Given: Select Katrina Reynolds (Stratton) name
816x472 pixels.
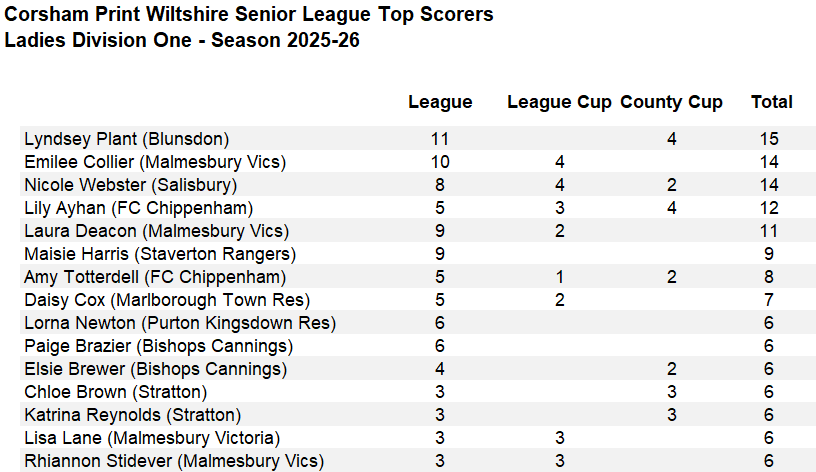Looking at the screenshot, I should (x=132, y=415).
